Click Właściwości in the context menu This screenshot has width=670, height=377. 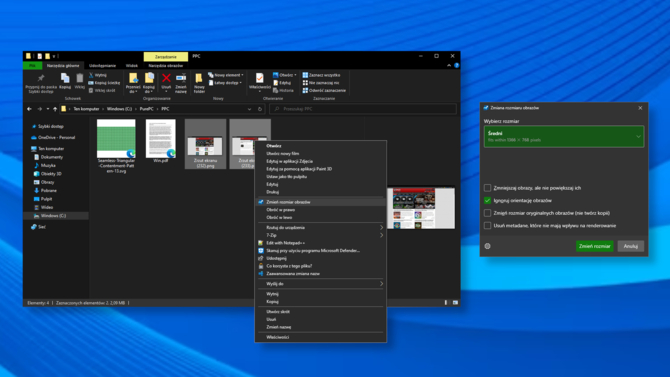click(x=320, y=337)
